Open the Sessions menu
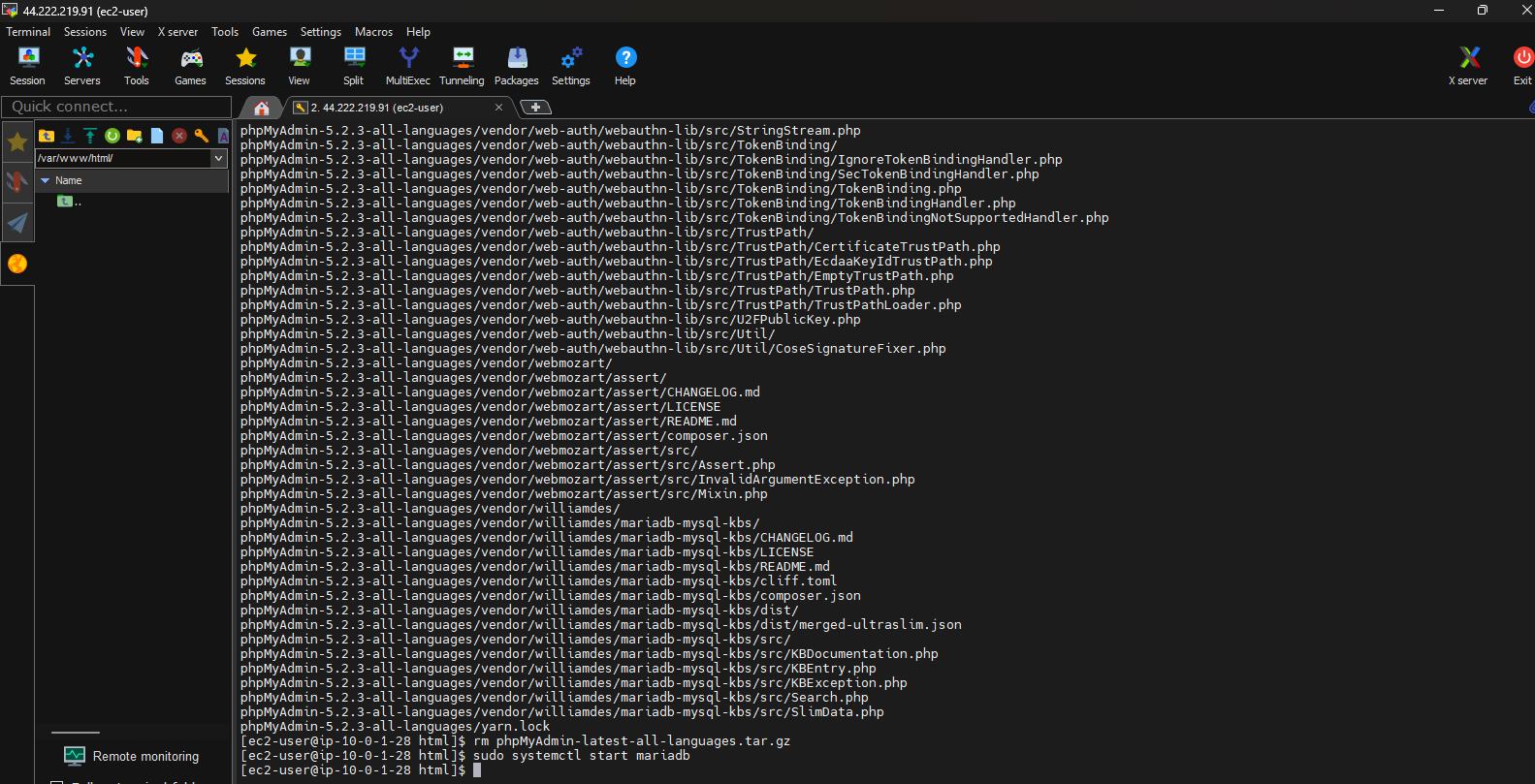1535x784 pixels. point(85,32)
